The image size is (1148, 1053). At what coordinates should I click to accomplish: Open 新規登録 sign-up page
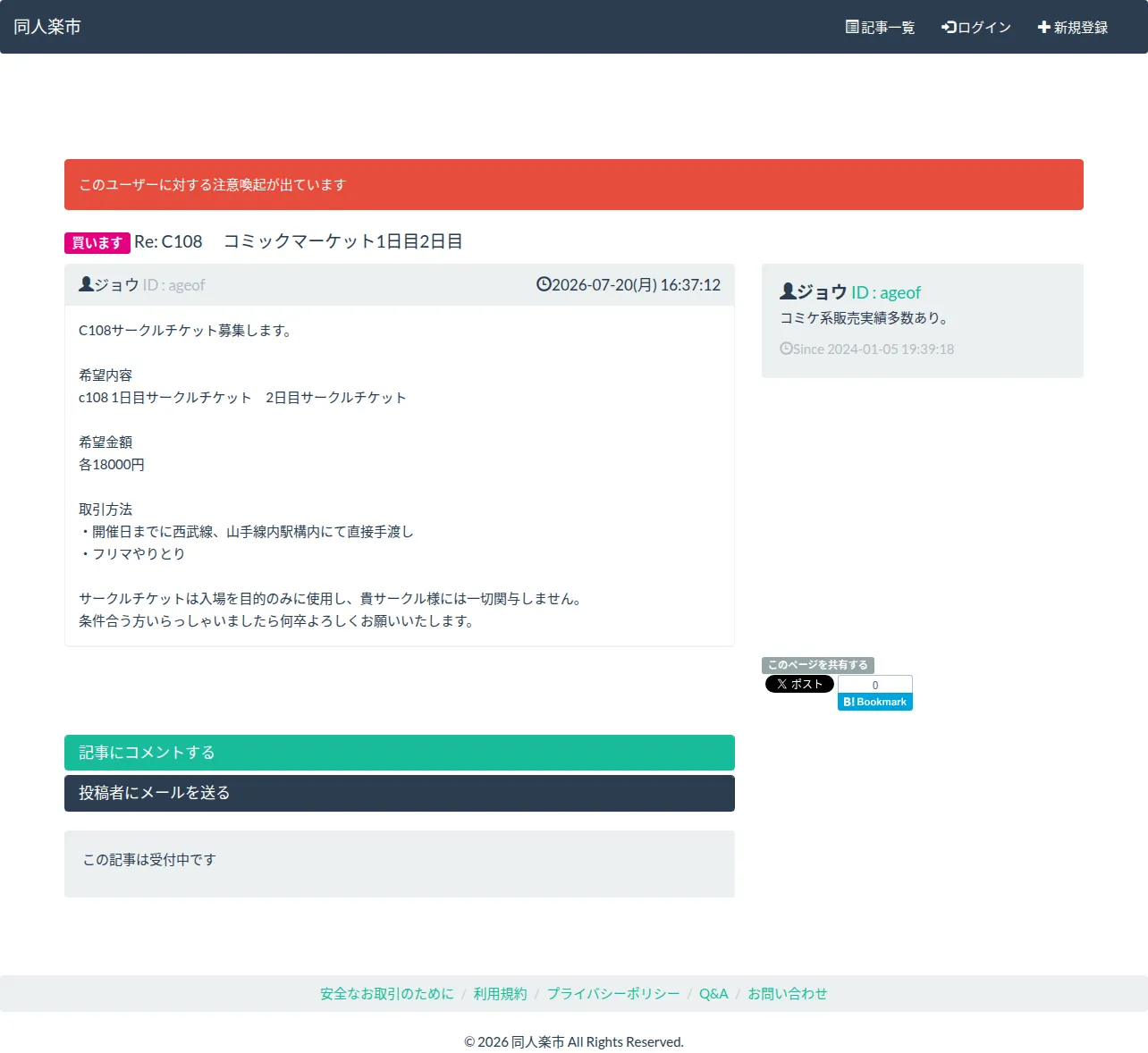point(1072,27)
